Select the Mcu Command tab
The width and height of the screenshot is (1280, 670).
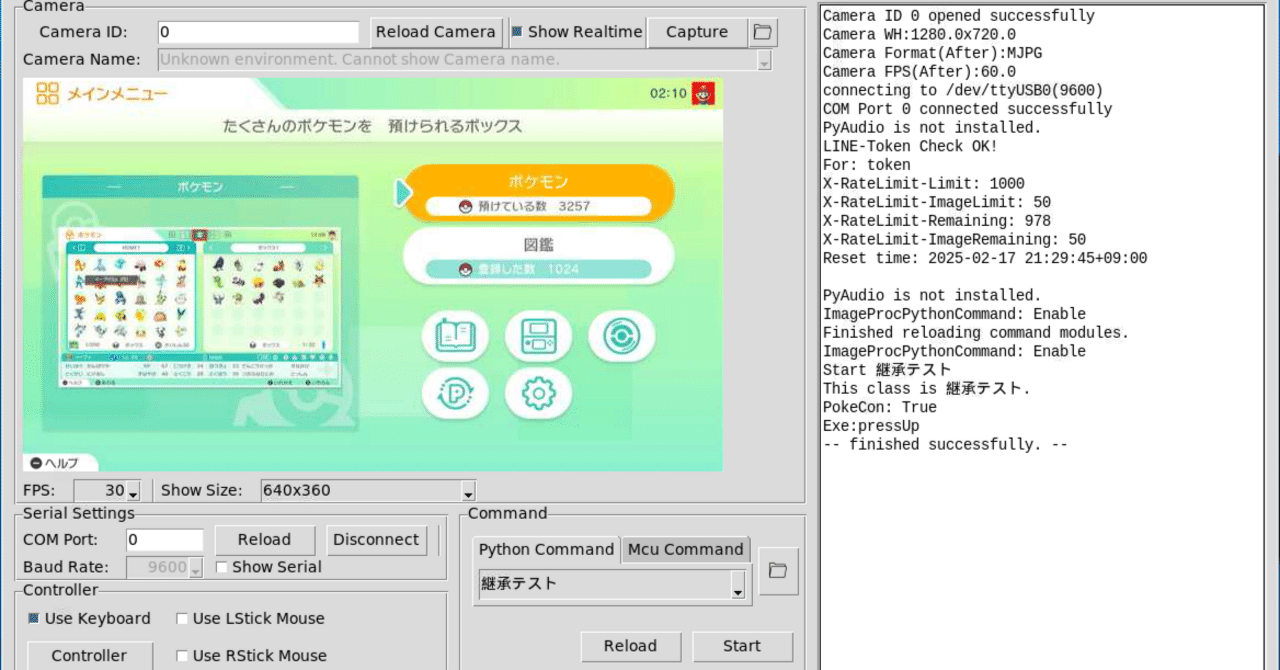click(685, 549)
